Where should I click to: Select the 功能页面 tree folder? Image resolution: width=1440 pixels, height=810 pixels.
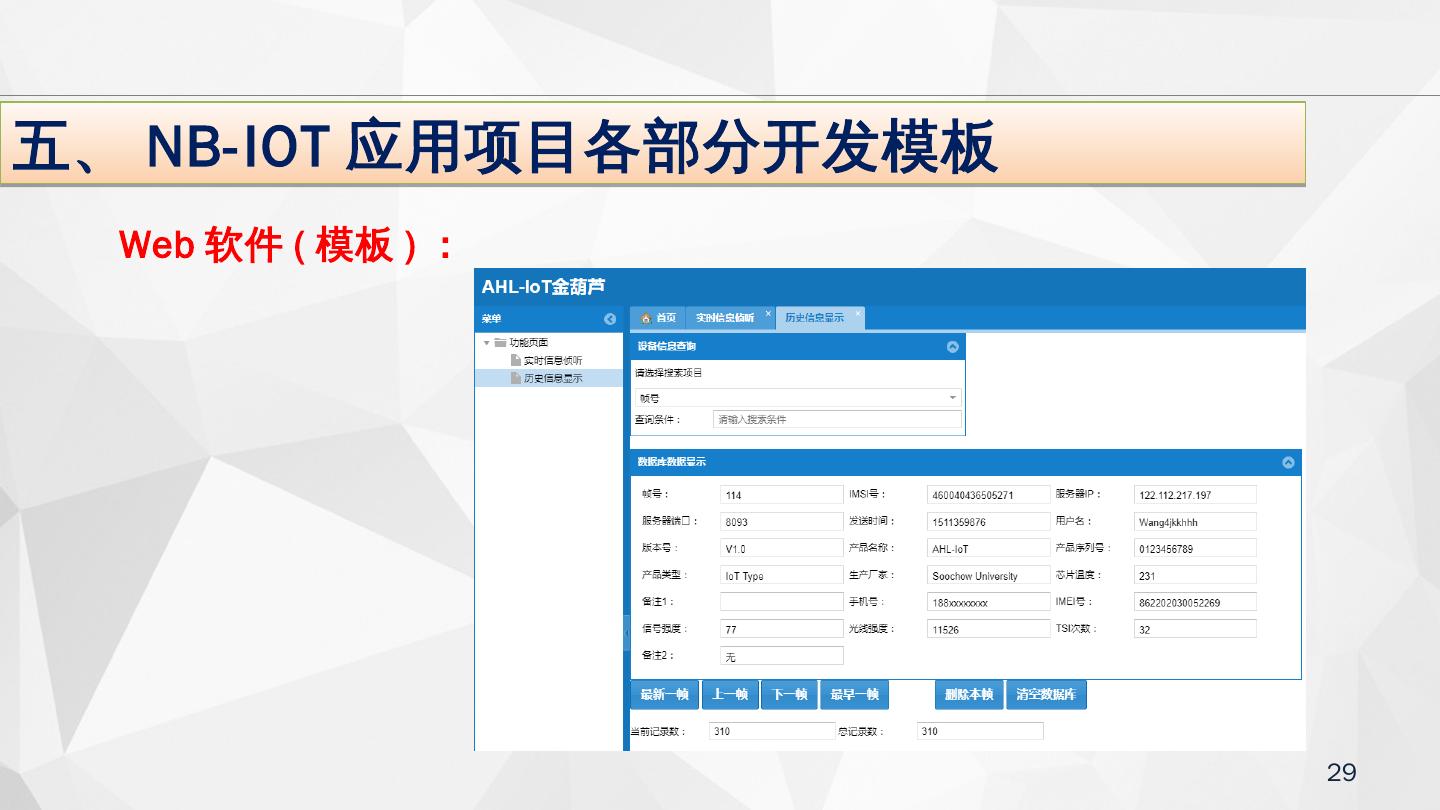point(529,343)
